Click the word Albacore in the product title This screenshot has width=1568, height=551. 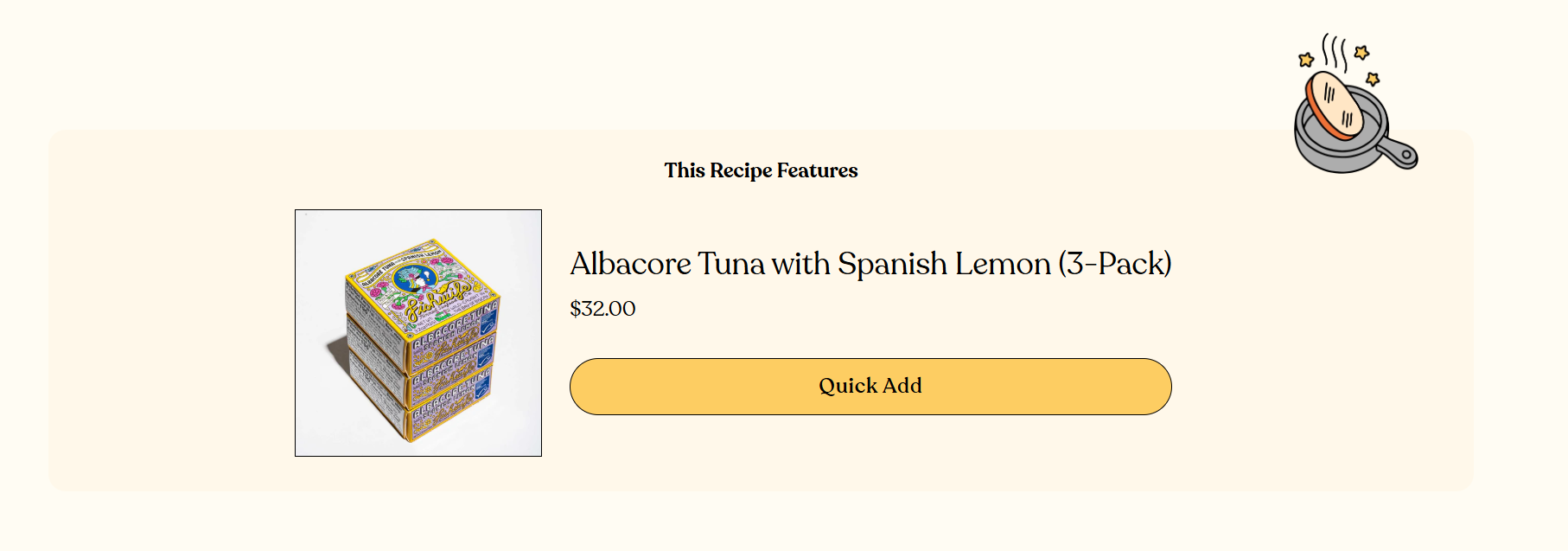coord(631,264)
